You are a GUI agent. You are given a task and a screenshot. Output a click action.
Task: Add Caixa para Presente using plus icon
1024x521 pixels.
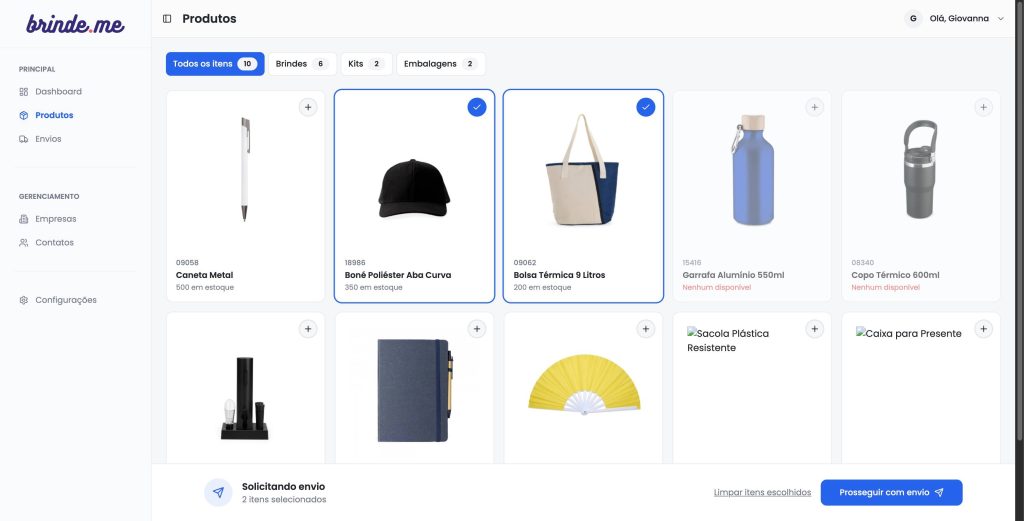pos(983,329)
